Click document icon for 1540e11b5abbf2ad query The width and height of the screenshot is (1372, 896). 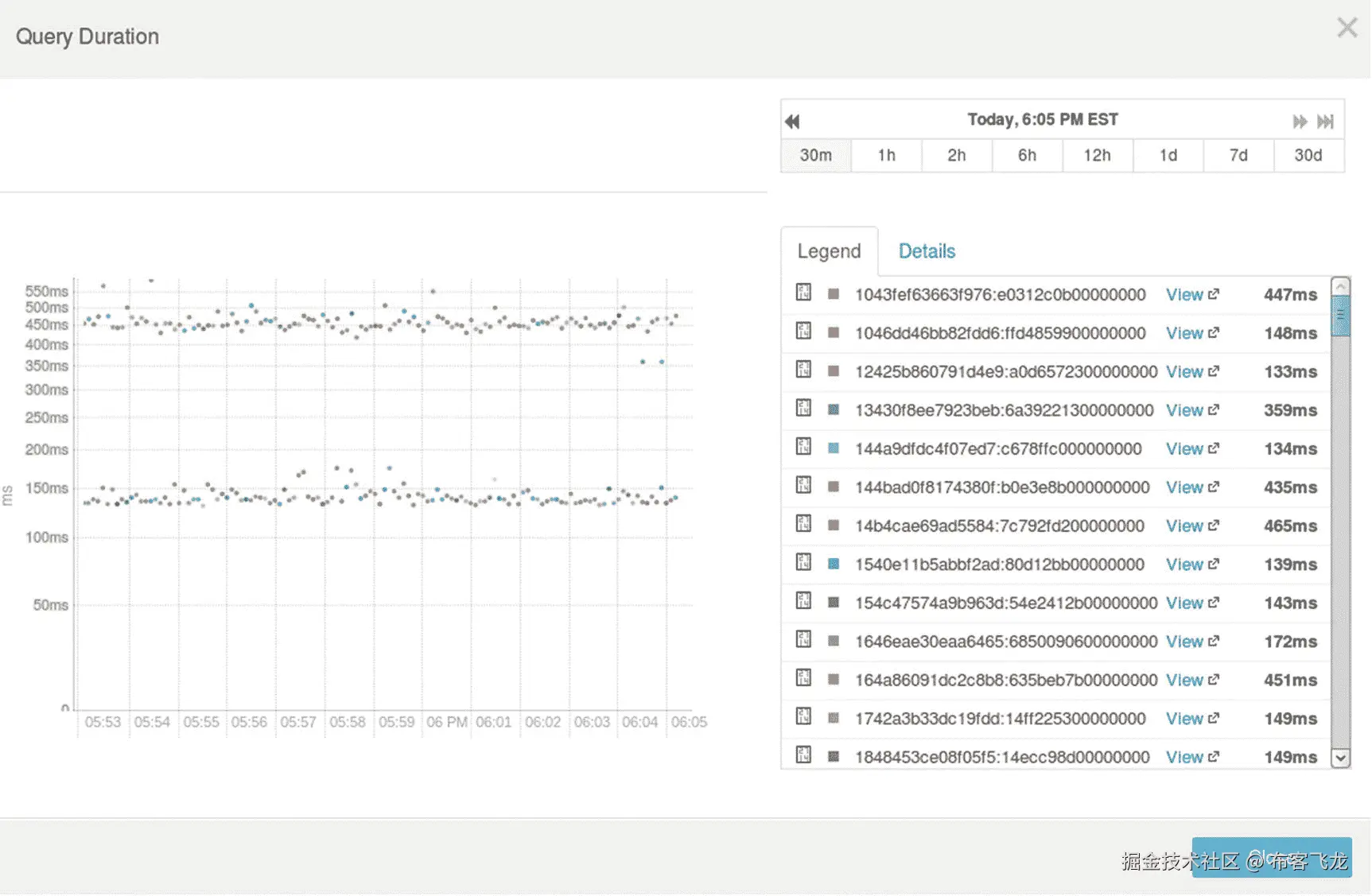803,563
